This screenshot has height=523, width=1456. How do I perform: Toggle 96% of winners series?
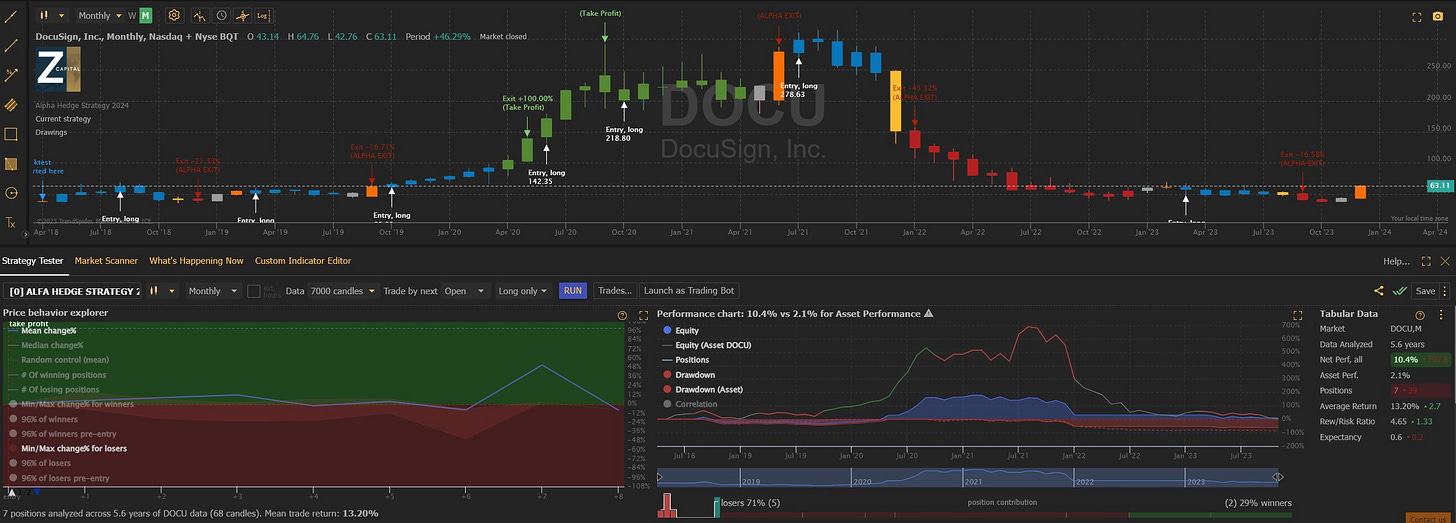[44, 419]
